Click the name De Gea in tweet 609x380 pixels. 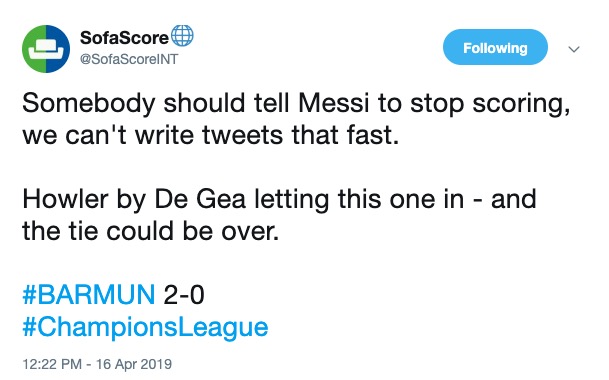click(x=200, y=199)
